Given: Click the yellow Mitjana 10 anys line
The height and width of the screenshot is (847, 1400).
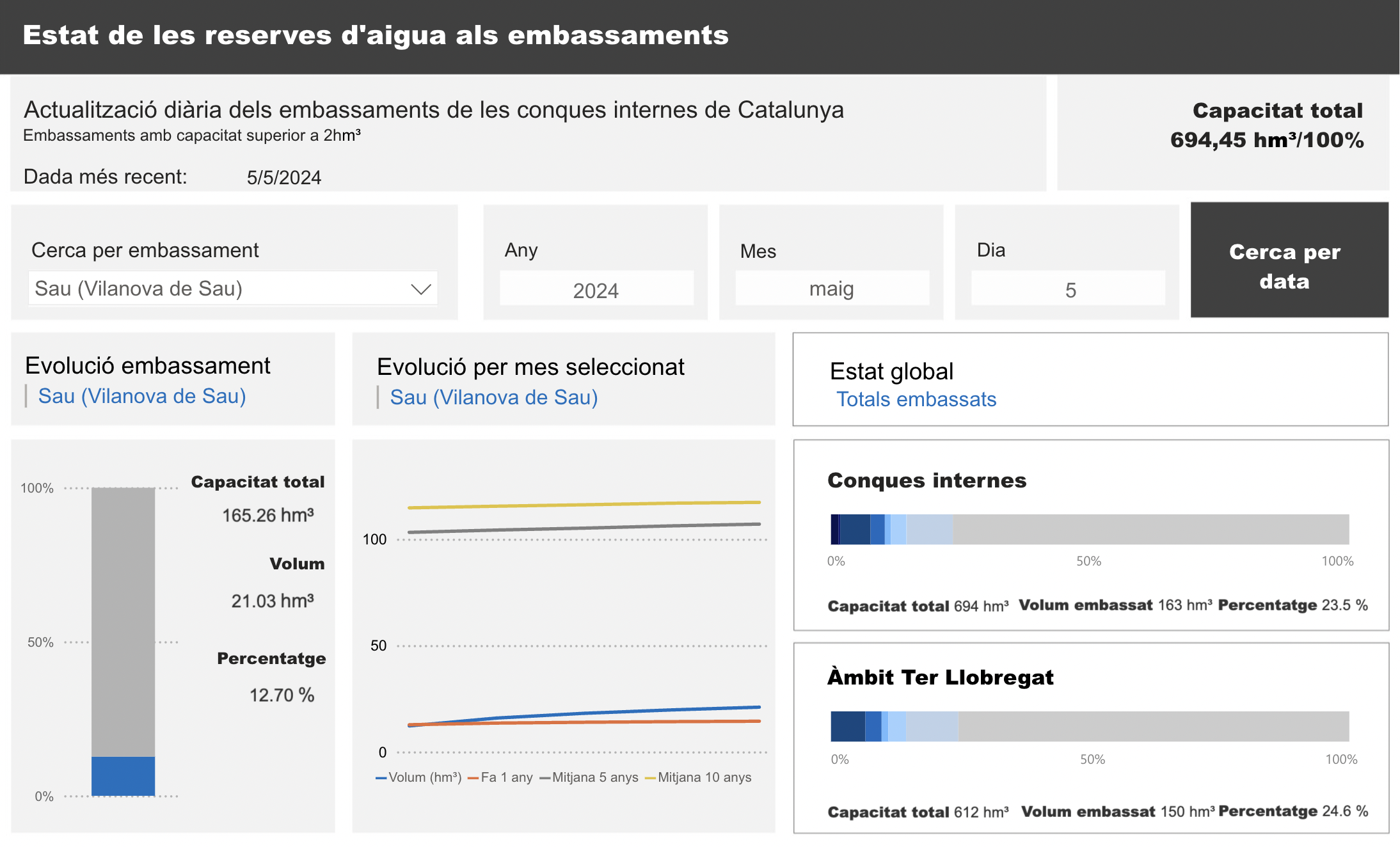Looking at the screenshot, I should click(584, 505).
